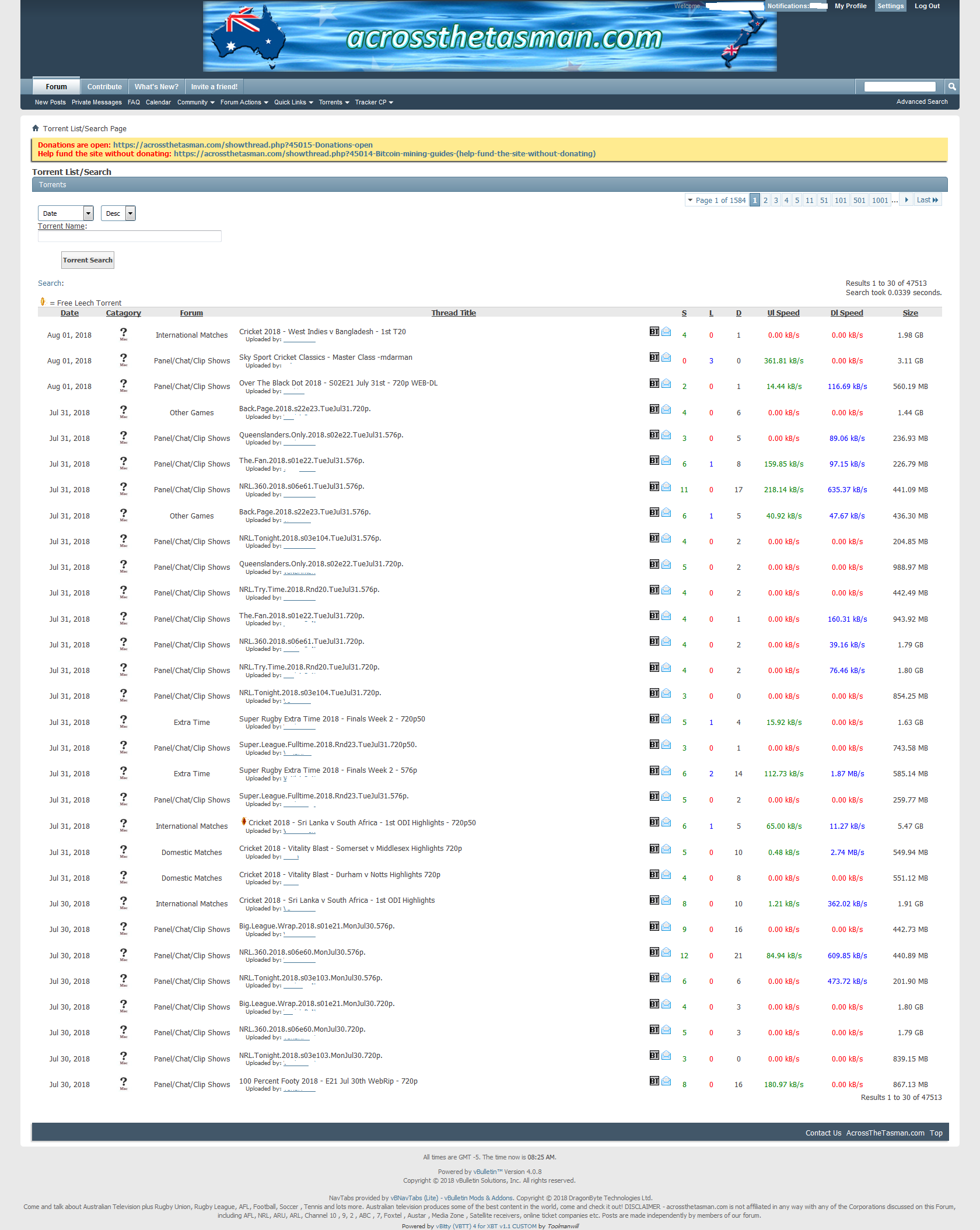Click free leech icon on Sri Lanka 720p50 row

243,822
